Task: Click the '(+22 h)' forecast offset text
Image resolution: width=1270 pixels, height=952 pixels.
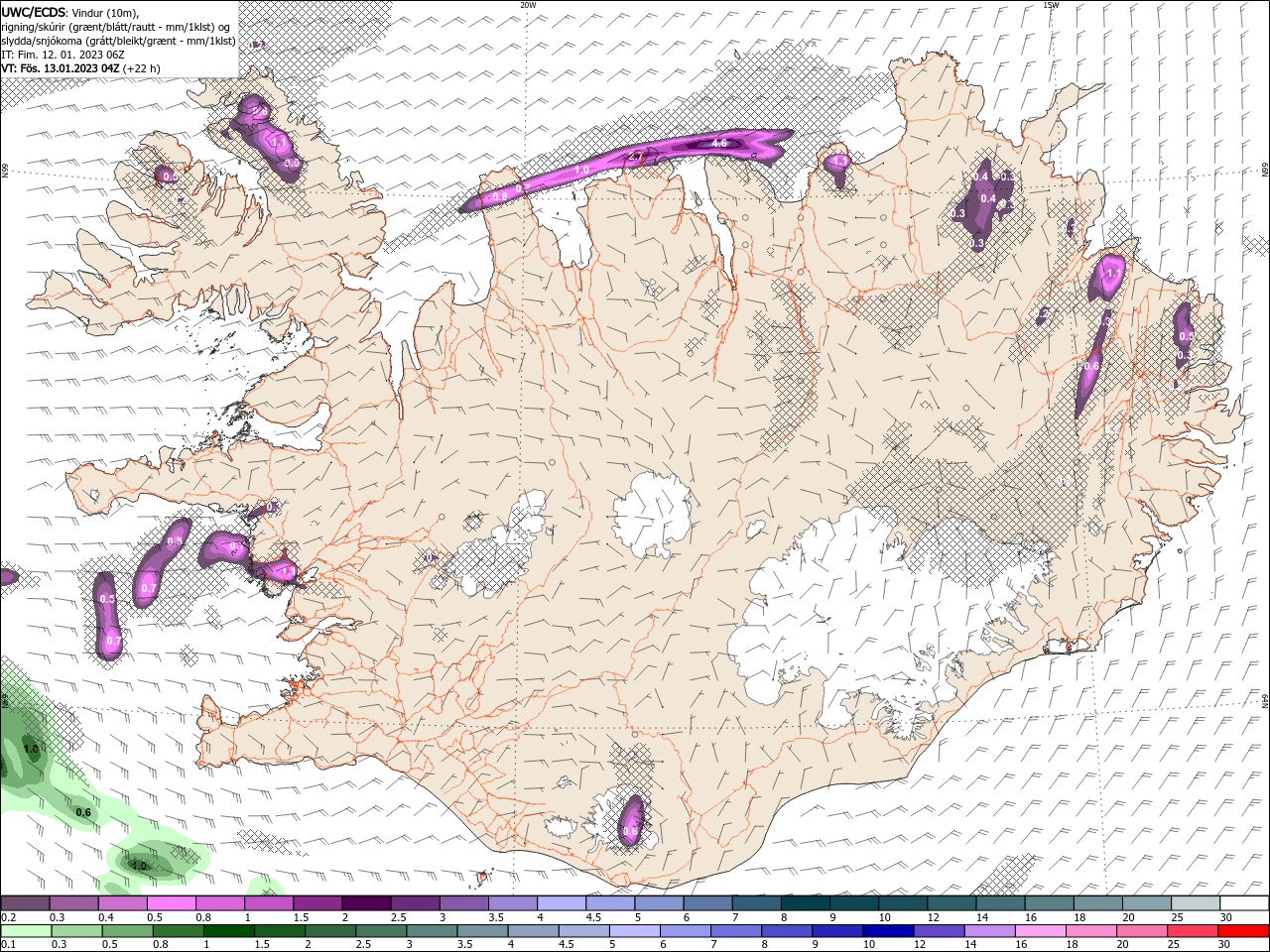Action: pyautogui.click(x=142, y=68)
